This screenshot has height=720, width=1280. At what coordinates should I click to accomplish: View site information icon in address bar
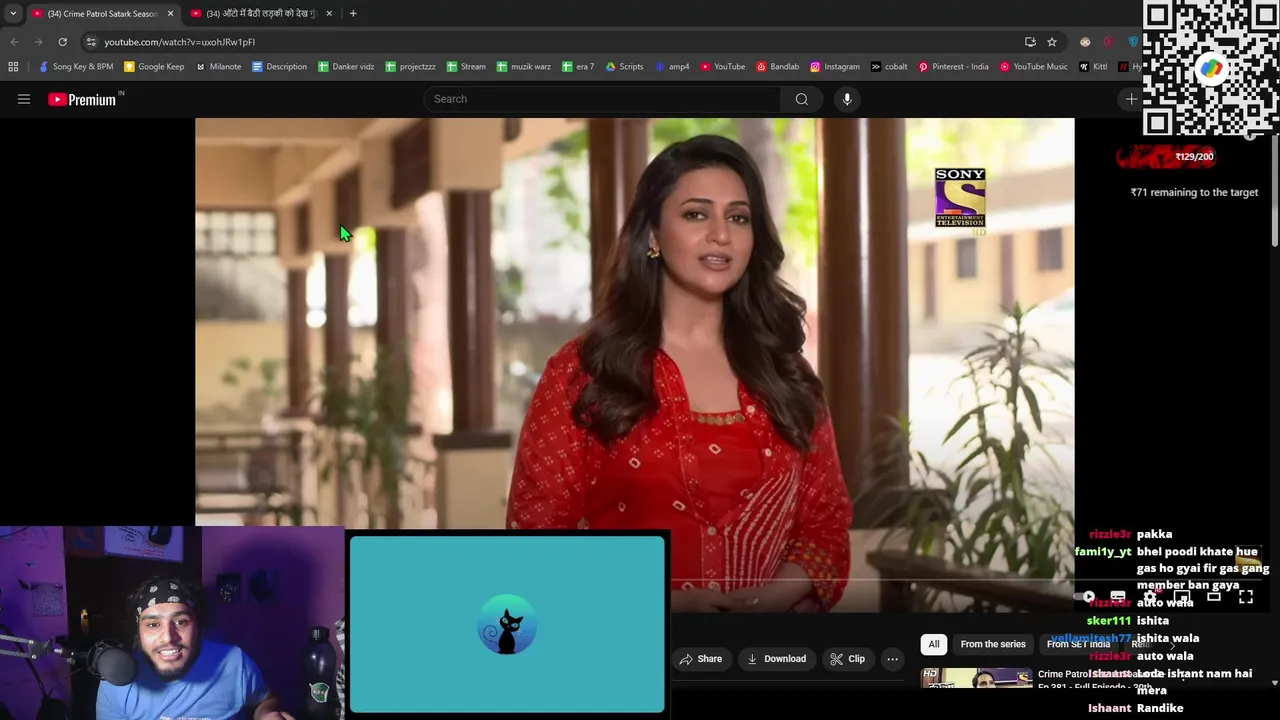click(x=91, y=42)
